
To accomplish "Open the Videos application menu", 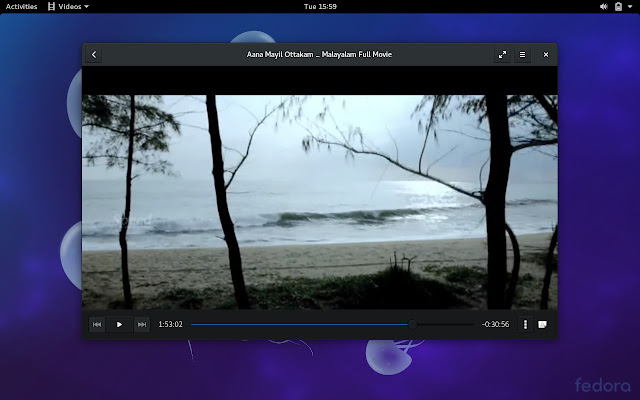I will click(68, 7).
